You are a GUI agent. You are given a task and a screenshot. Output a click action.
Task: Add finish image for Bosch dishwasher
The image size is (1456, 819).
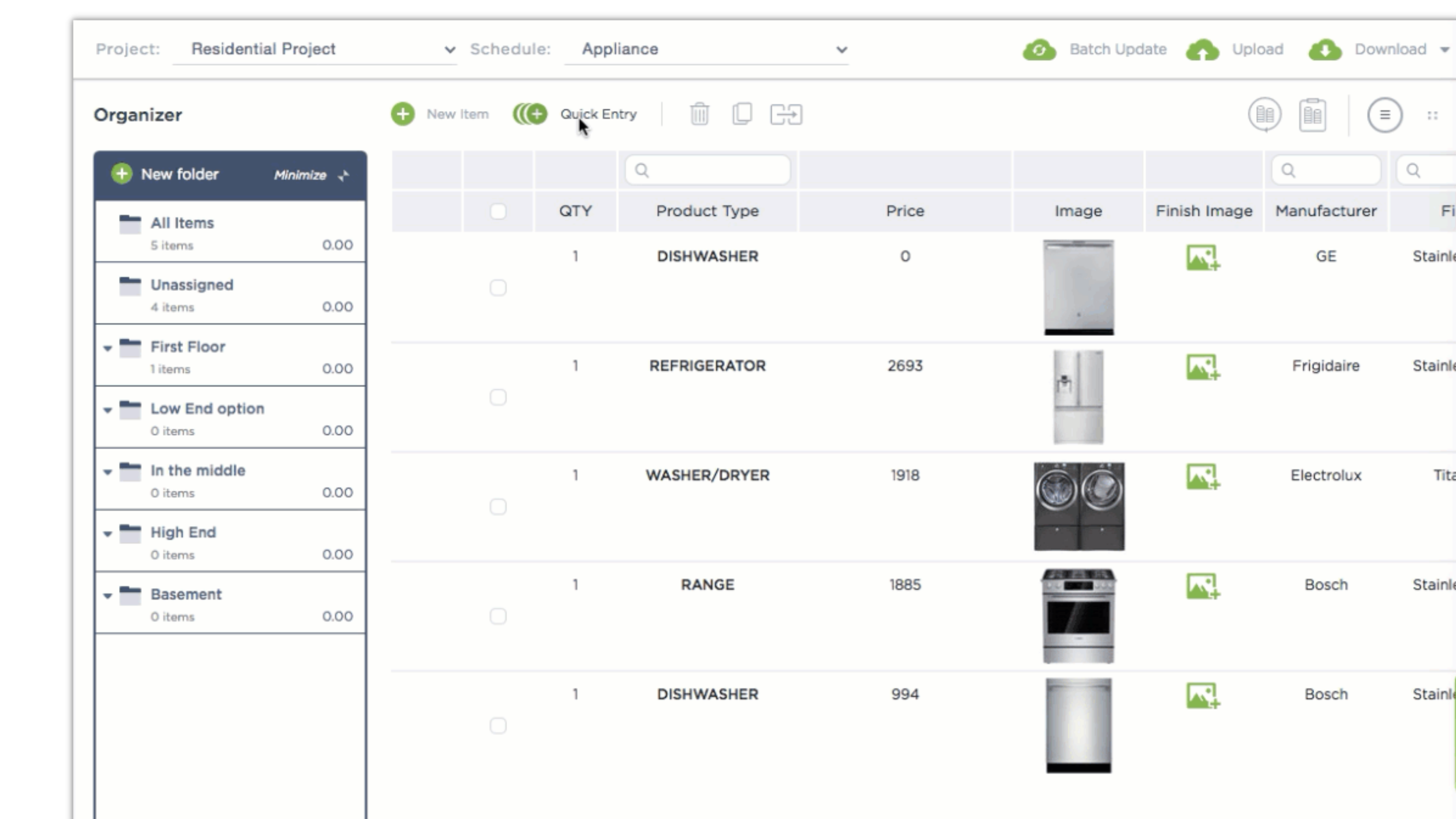[1203, 697]
